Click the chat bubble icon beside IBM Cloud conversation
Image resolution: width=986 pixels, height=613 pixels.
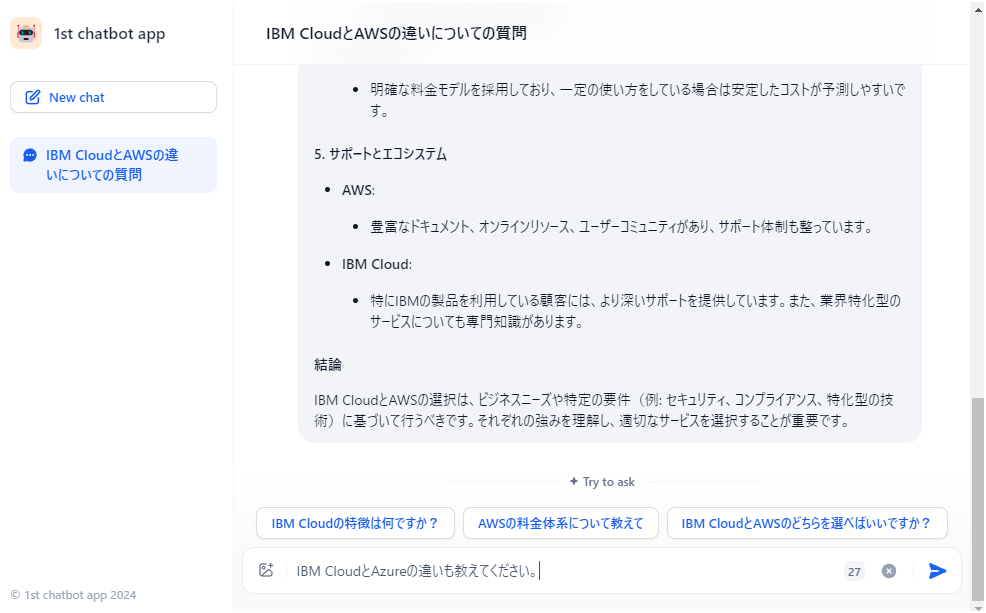point(30,155)
